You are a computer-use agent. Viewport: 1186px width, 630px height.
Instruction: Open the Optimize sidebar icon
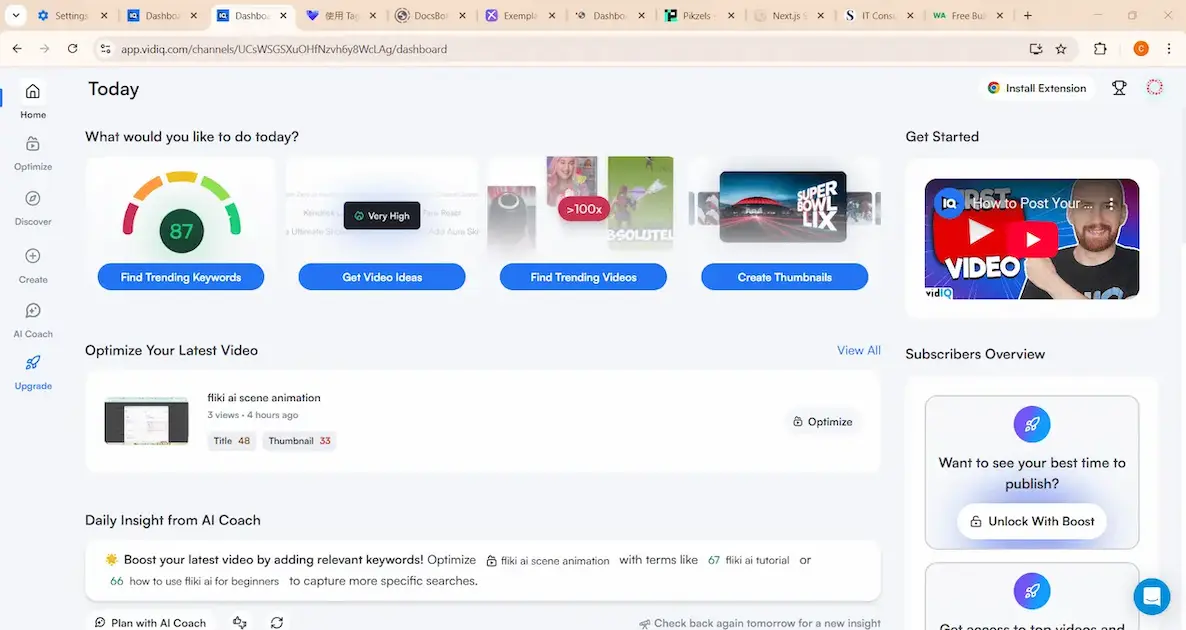point(33,144)
